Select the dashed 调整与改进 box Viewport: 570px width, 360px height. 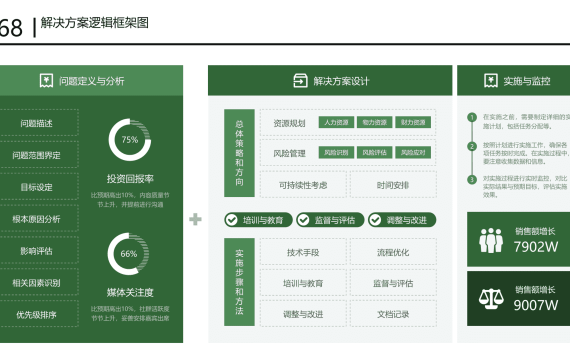click(x=303, y=314)
